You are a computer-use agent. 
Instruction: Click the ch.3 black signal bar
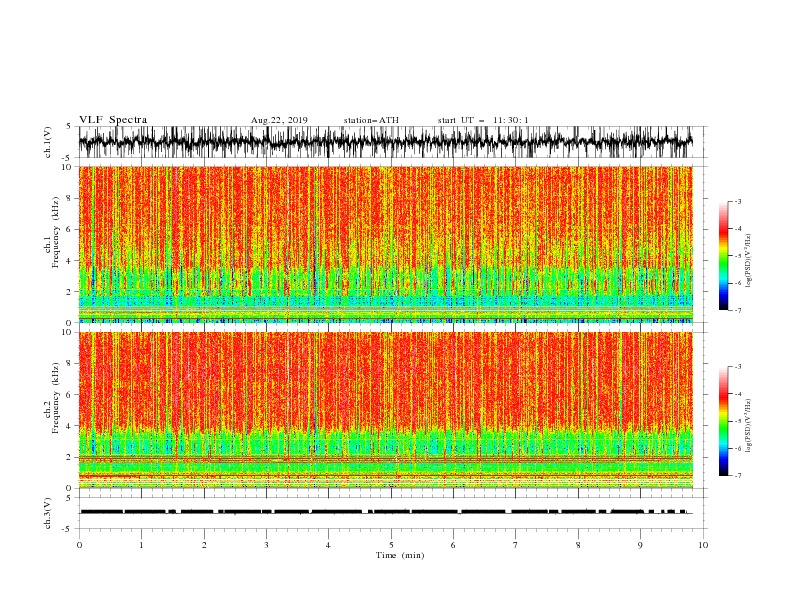pyautogui.click(x=385, y=512)
